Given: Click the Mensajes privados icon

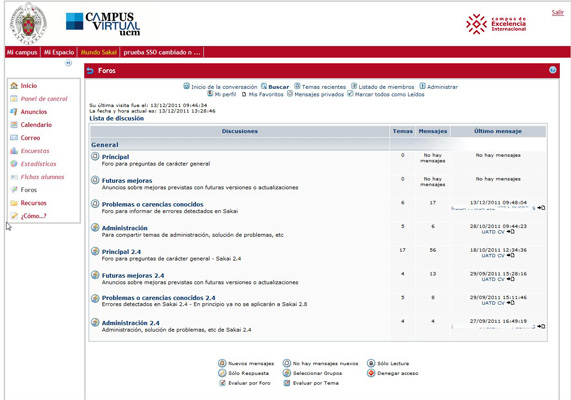Looking at the screenshot, I should coord(290,94).
